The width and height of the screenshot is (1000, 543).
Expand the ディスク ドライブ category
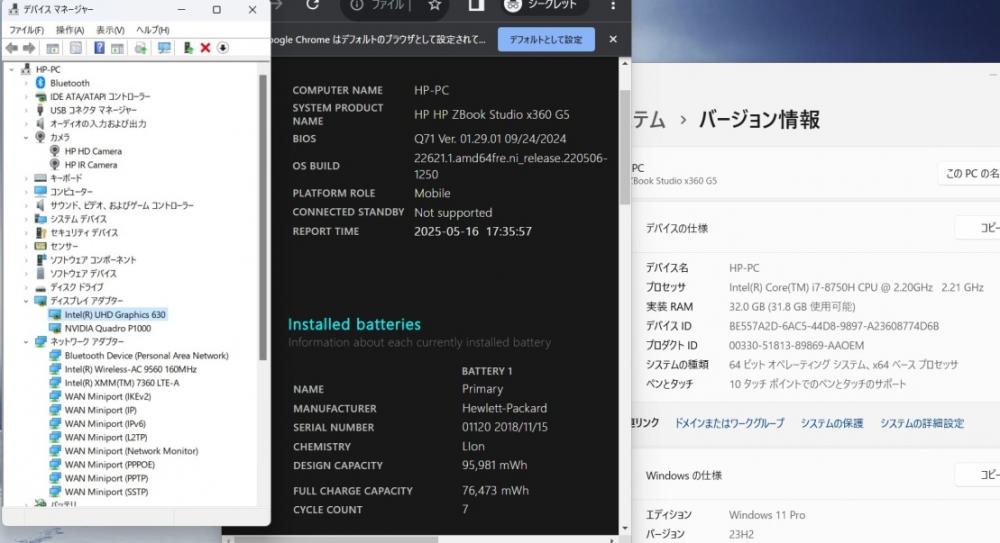[26, 287]
